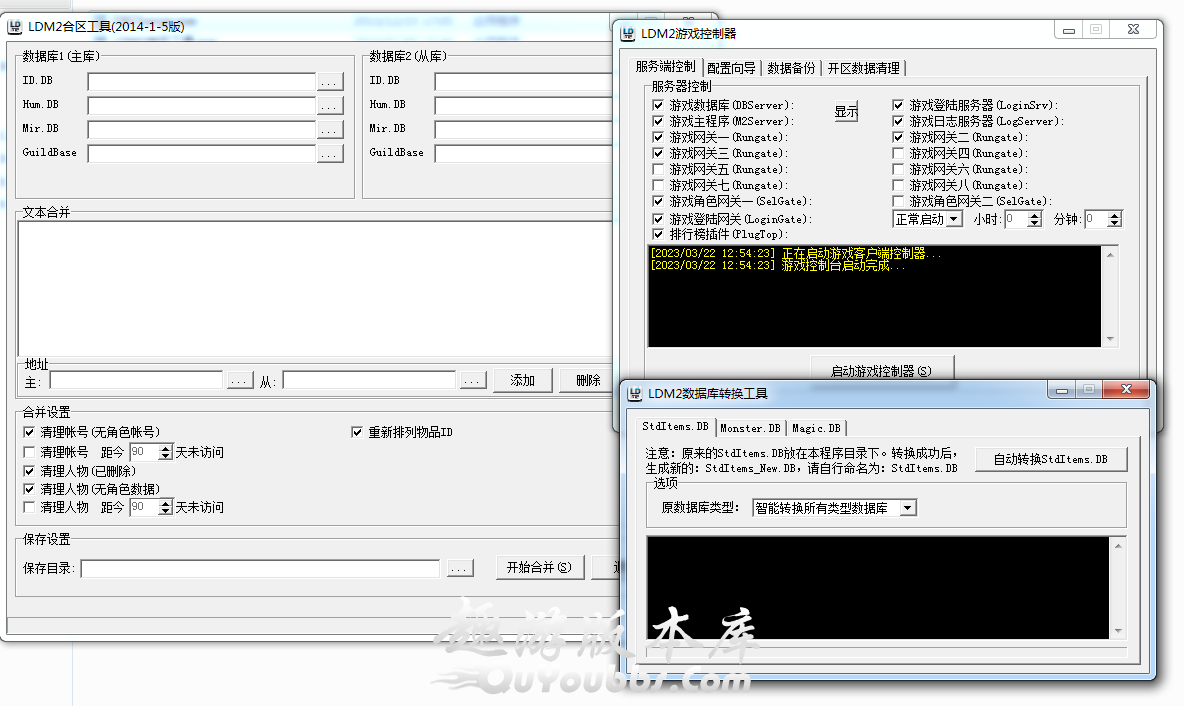Click the 自动转换StdItems.DB button
Viewport: 1184px width, 706px height.
click(x=1050, y=460)
